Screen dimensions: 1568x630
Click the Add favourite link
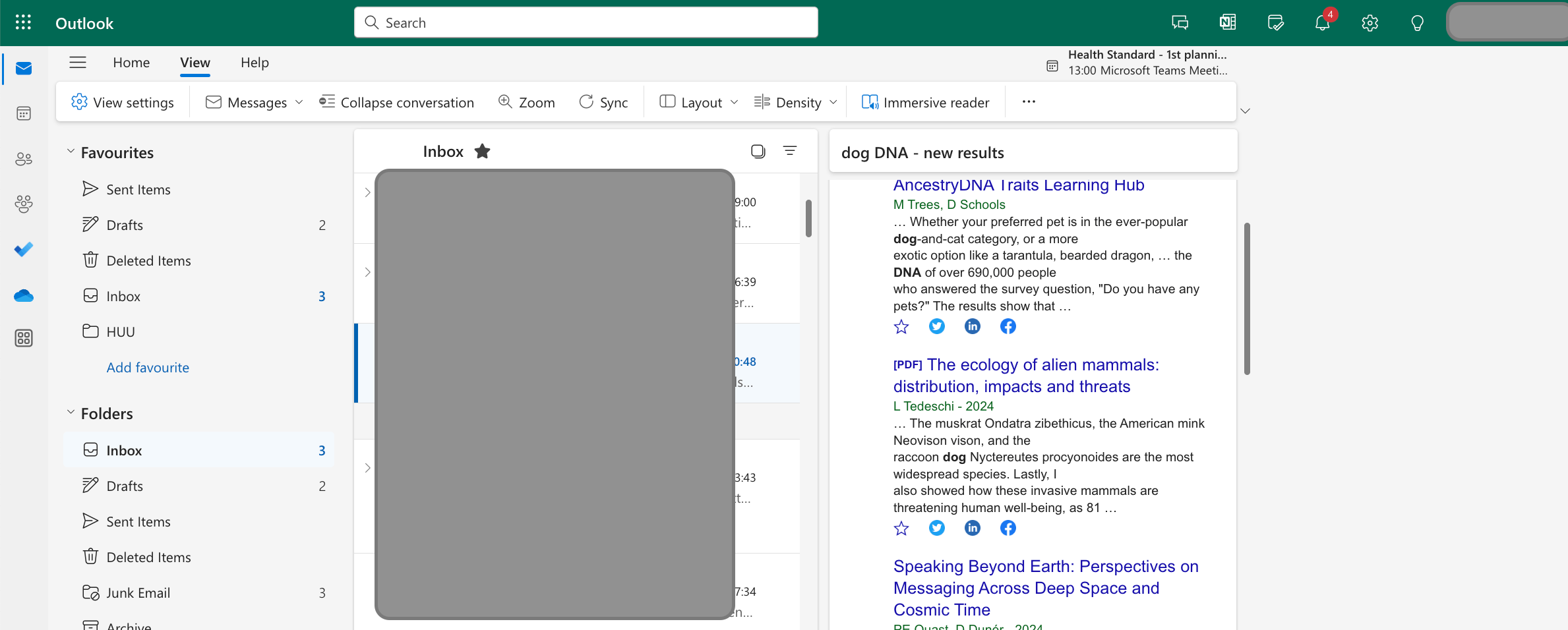pos(148,367)
